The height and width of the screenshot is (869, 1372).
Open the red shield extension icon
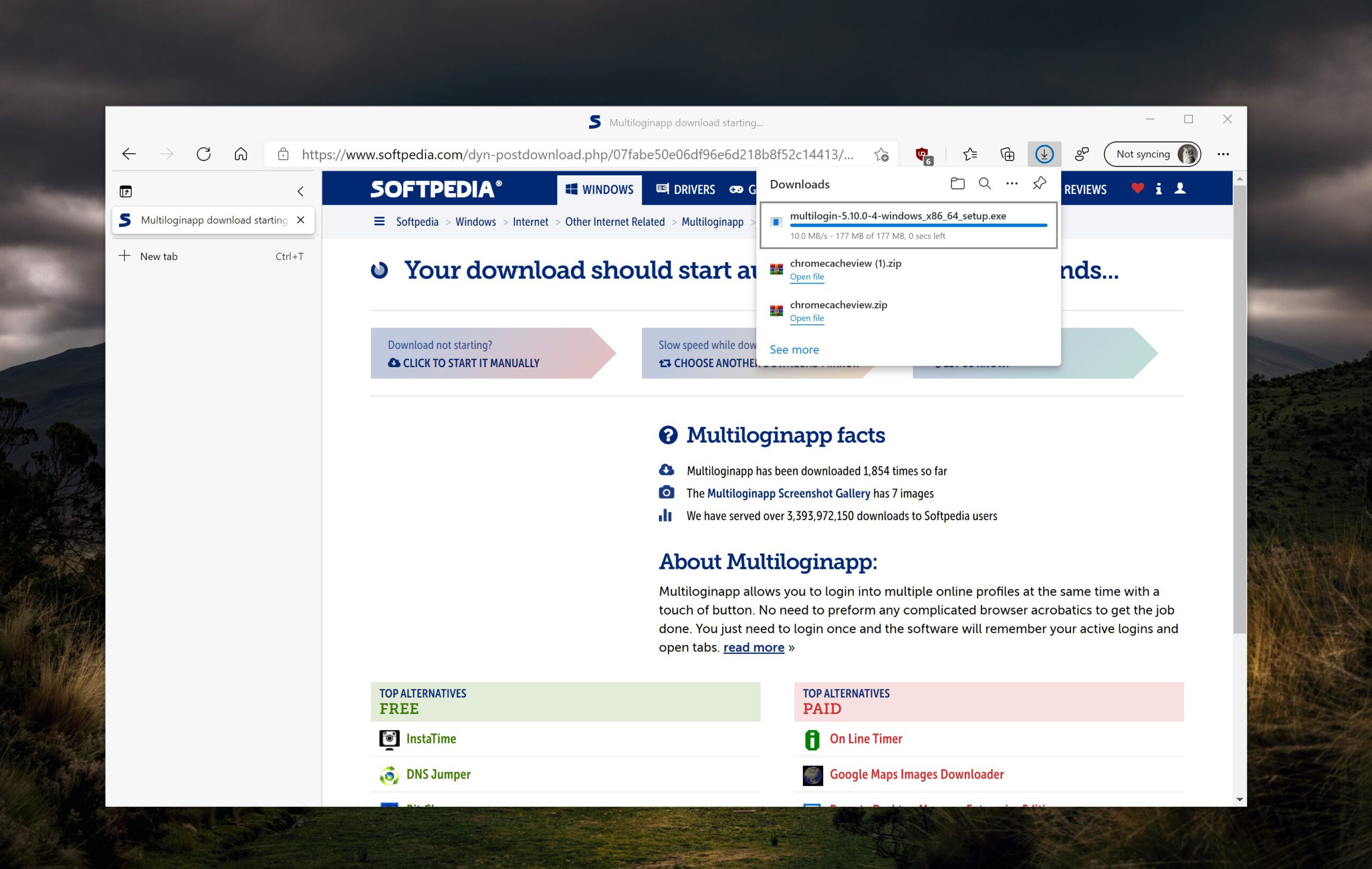coord(923,155)
